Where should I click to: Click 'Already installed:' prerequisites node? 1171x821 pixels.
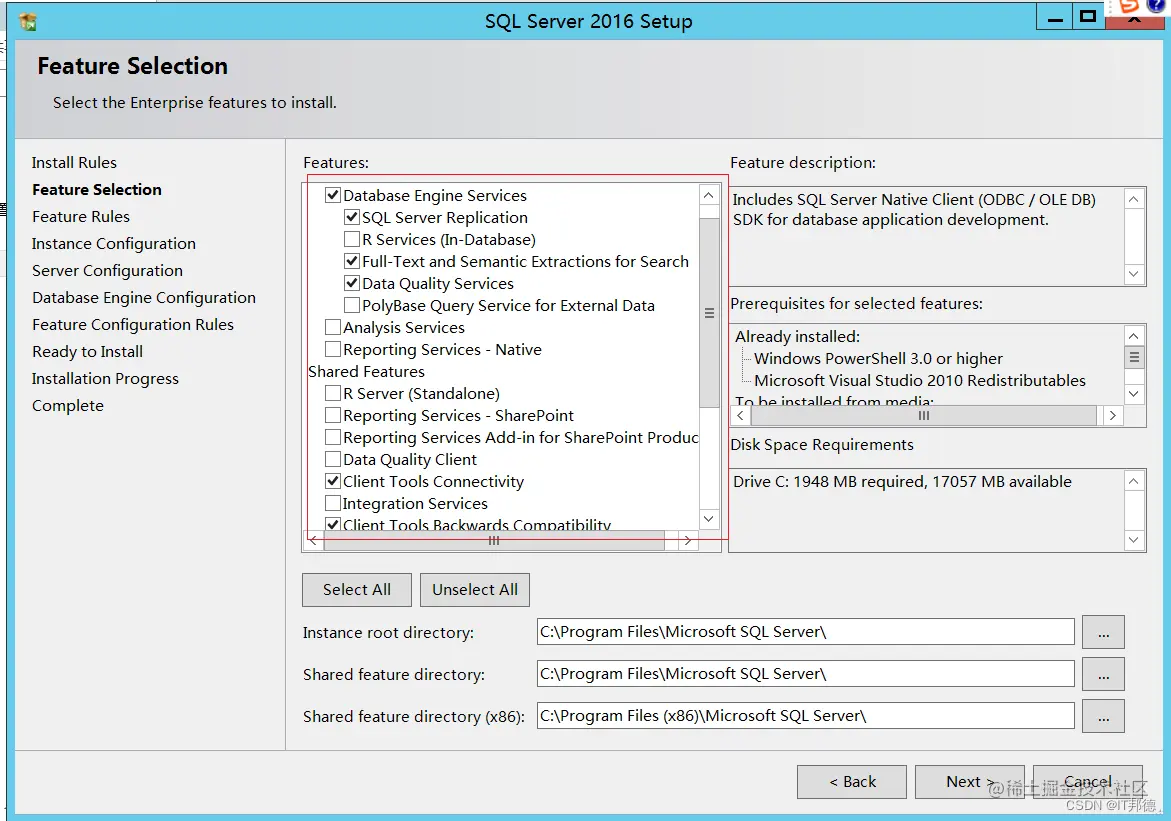(798, 337)
